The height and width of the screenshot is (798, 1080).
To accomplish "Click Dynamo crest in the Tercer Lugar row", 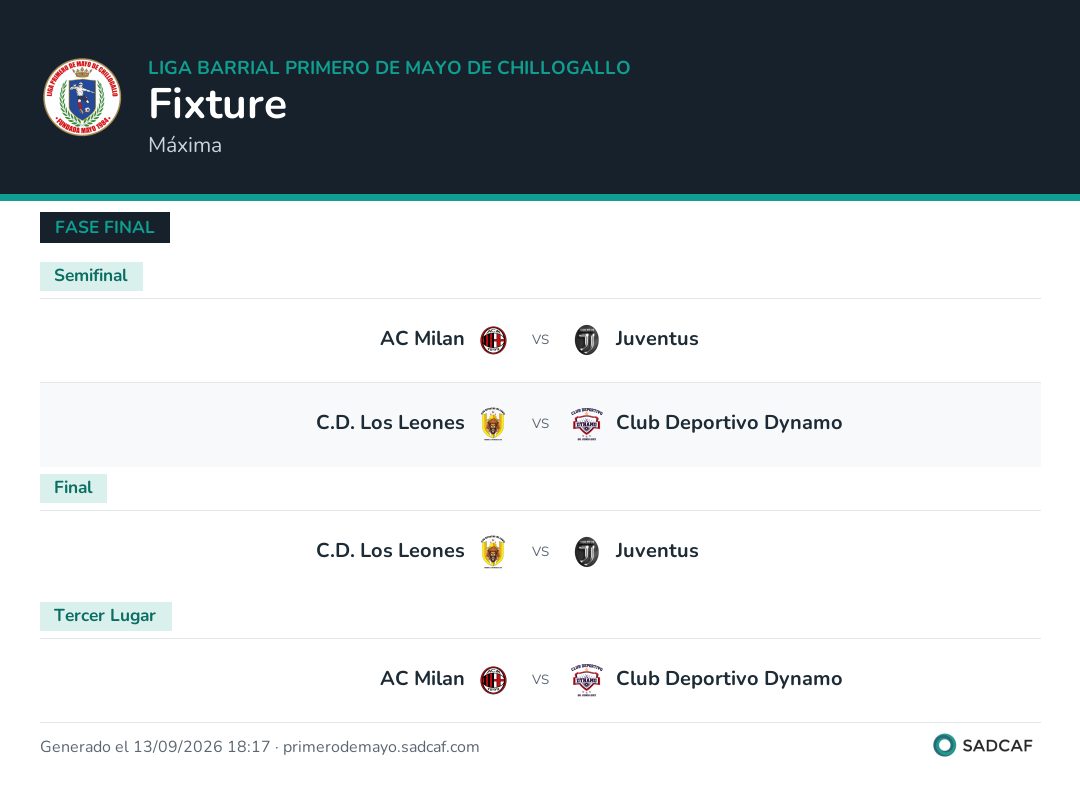I will (587, 680).
